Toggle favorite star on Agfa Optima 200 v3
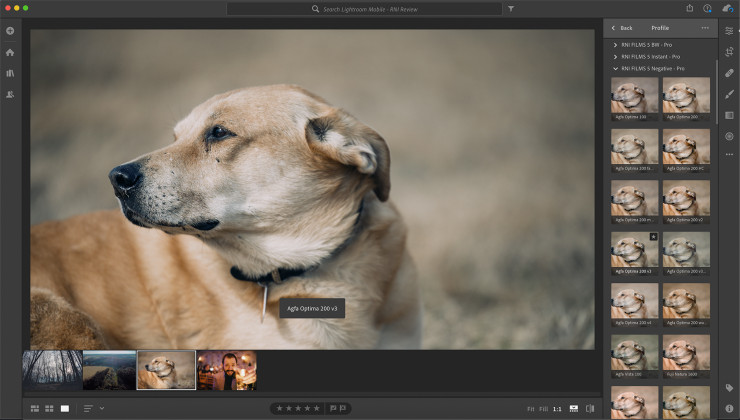The height and width of the screenshot is (420, 740). click(x=653, y=236)
